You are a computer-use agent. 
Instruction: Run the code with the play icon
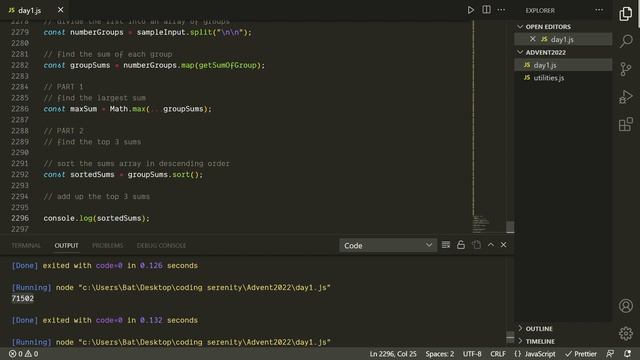471,10
